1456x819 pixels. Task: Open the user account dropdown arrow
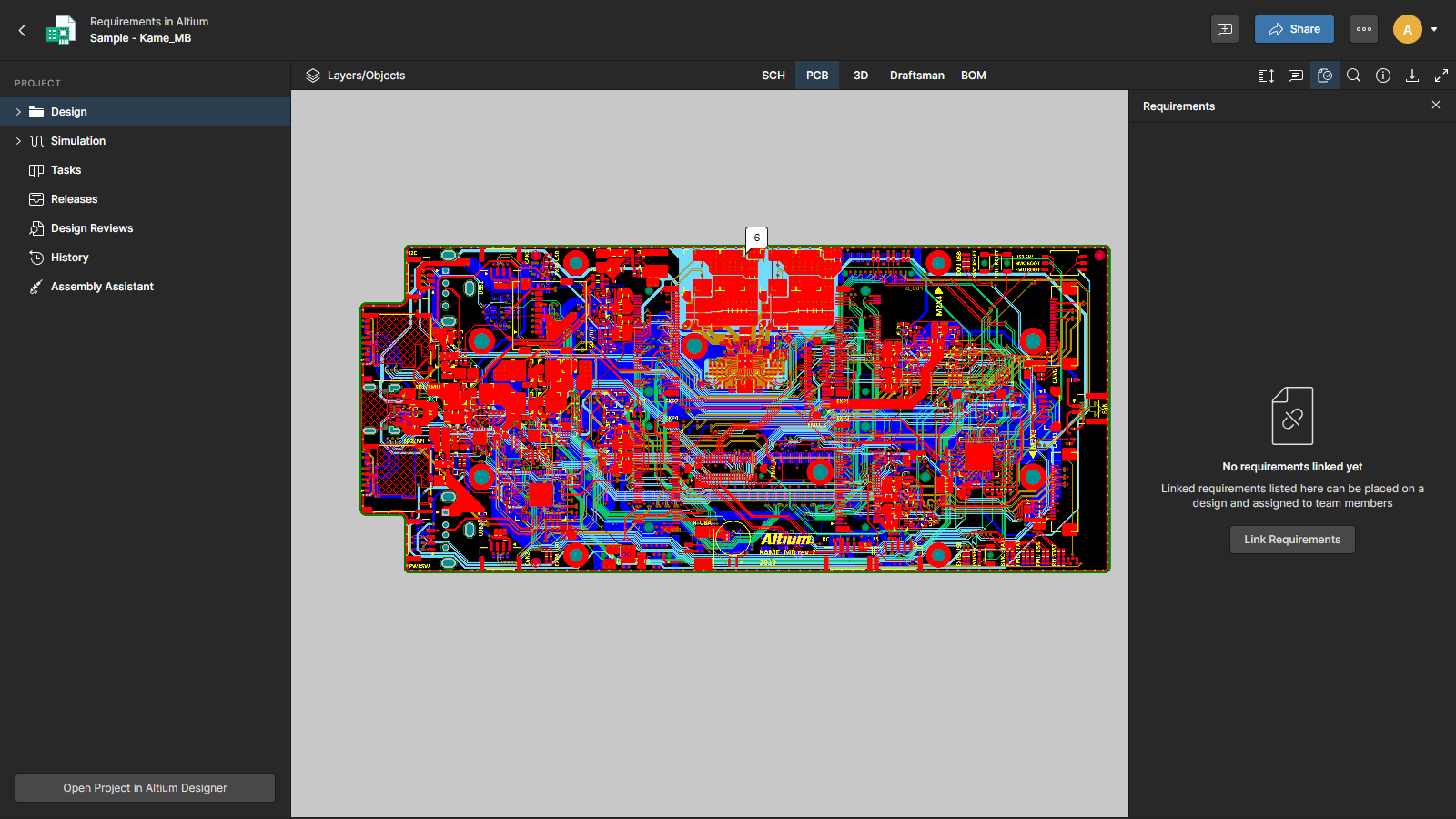coord(1434,29)
